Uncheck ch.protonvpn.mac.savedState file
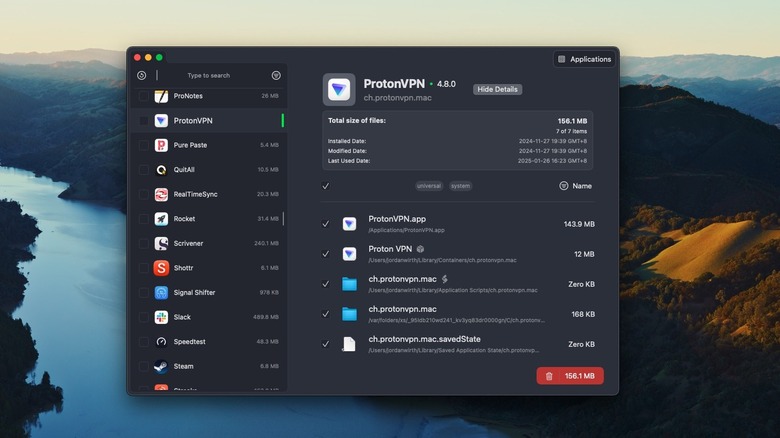 point(326,344)
